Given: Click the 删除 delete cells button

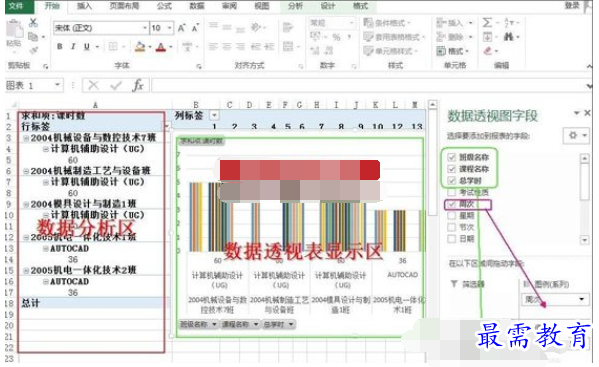Looking at the screenshot, I should pyautogui.click(x=455, y=37).
